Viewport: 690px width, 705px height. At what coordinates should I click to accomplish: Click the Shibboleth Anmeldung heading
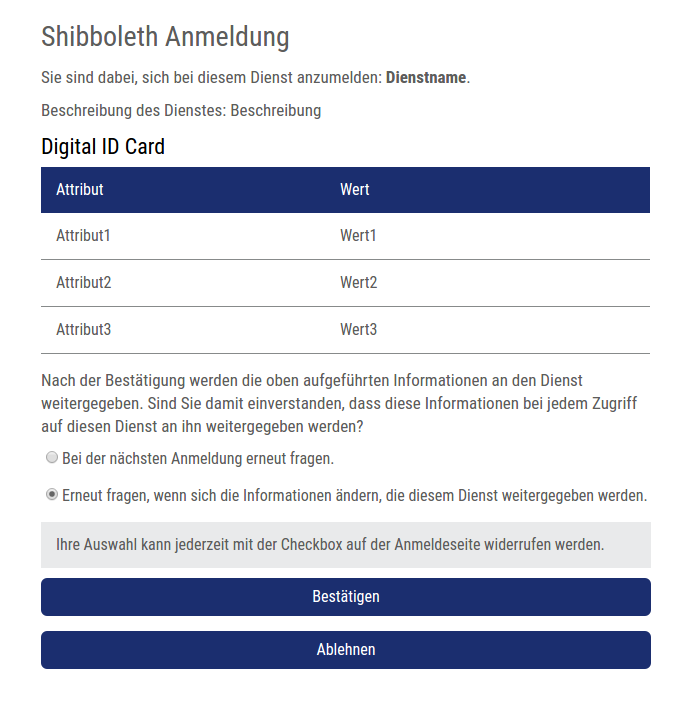[x=165, y=37]
